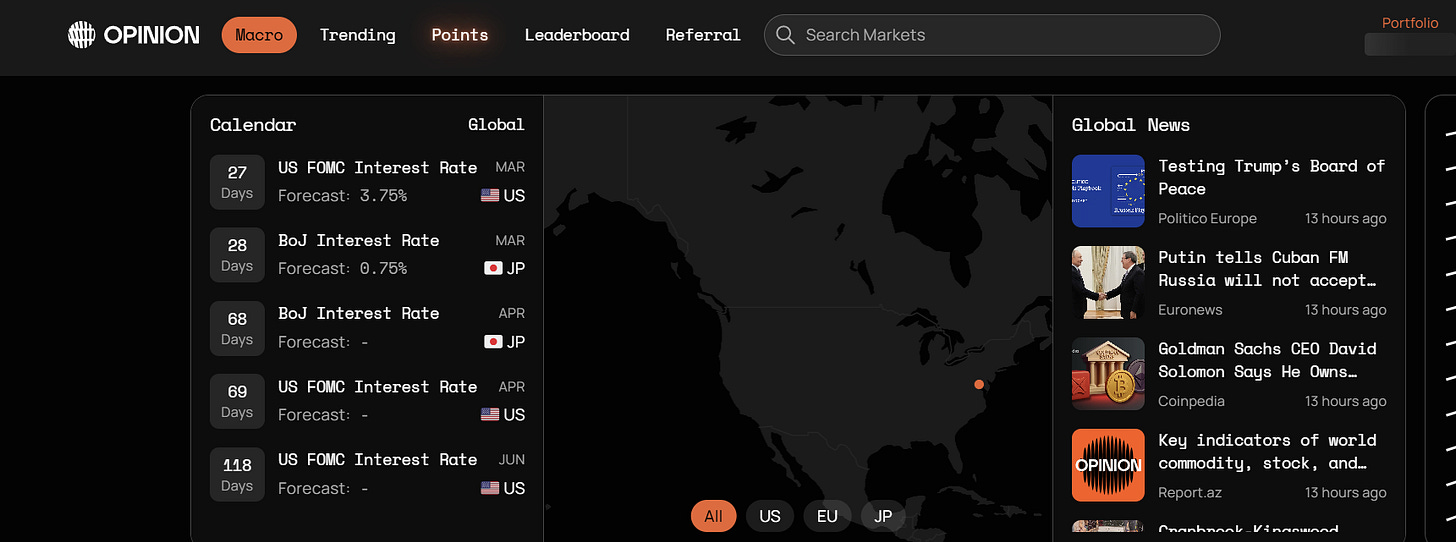Open BoJ Interest Rate MAR event

tap(367, 254)
